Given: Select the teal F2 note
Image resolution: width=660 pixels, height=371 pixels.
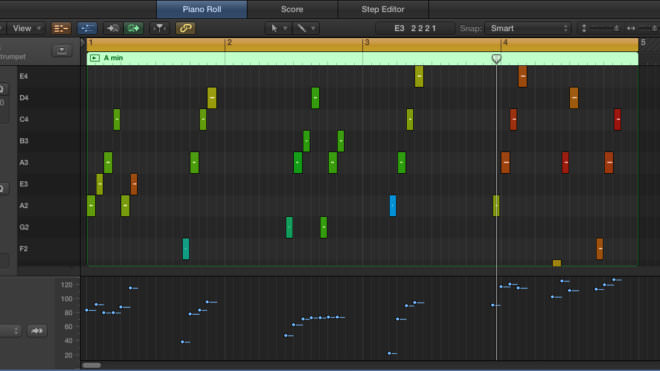Looking at the screenshot, I should (x=186, y=249).
